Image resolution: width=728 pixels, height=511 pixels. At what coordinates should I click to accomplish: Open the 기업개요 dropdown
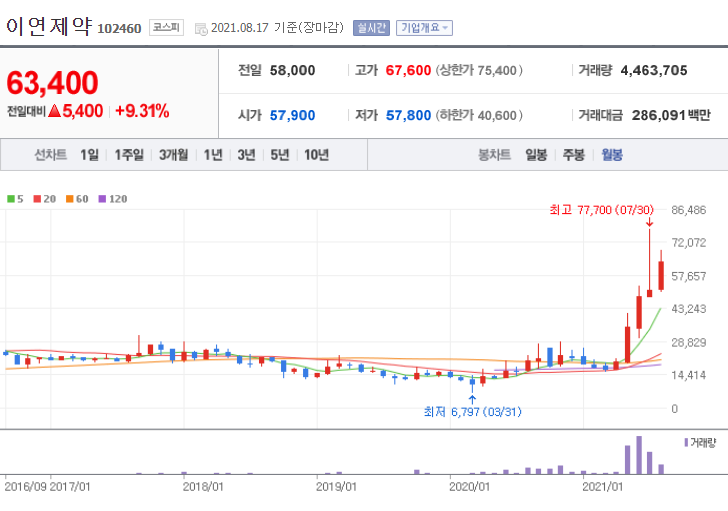pos(424,28)
